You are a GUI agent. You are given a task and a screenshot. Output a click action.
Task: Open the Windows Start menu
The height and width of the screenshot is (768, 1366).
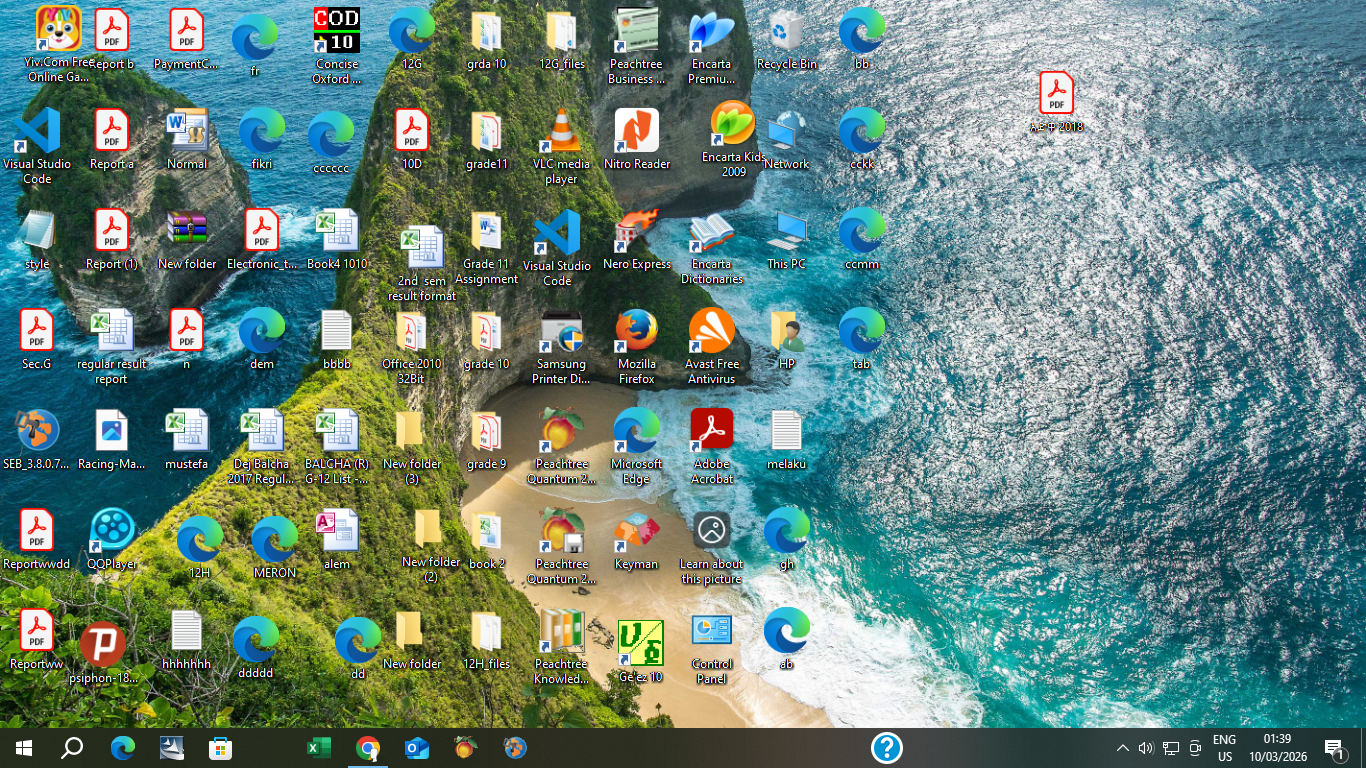pyautogui.click(x=24, y=748)
